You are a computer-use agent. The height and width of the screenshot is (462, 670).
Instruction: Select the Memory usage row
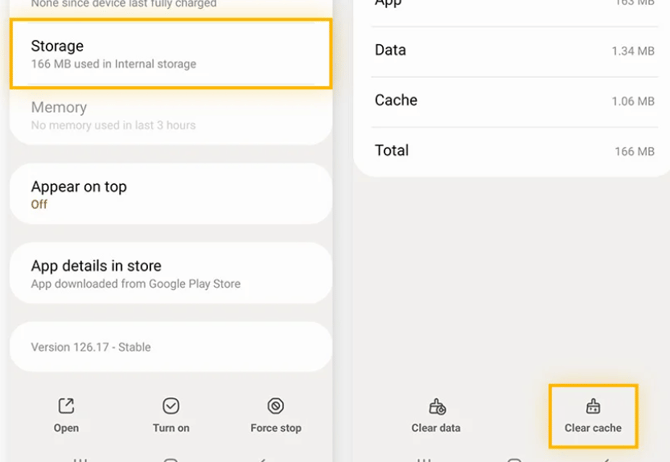[x=170, y=115]
